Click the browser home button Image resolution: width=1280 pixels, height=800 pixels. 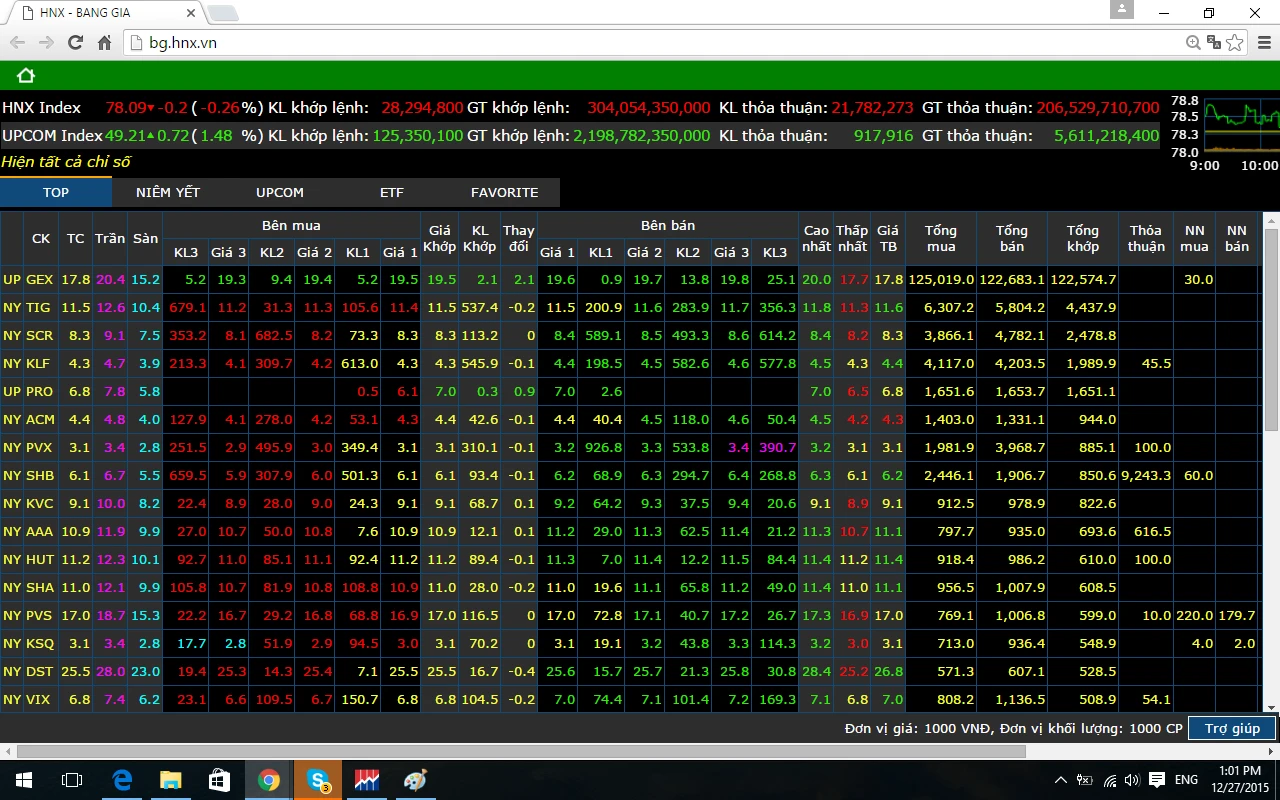coord(104,43)
